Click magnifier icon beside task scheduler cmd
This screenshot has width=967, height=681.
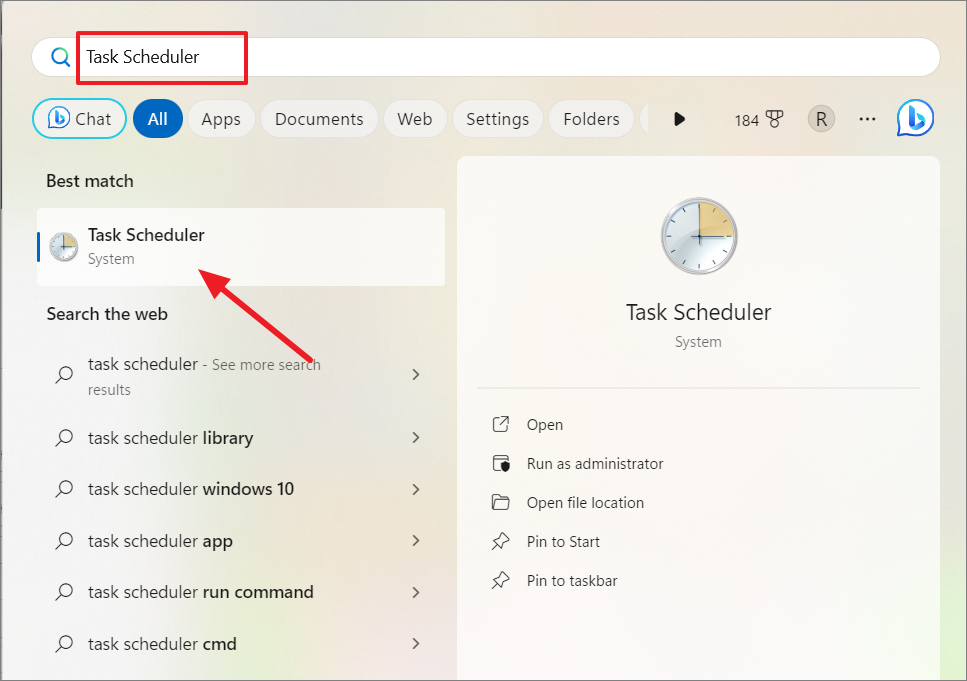(x=64, y=643)
